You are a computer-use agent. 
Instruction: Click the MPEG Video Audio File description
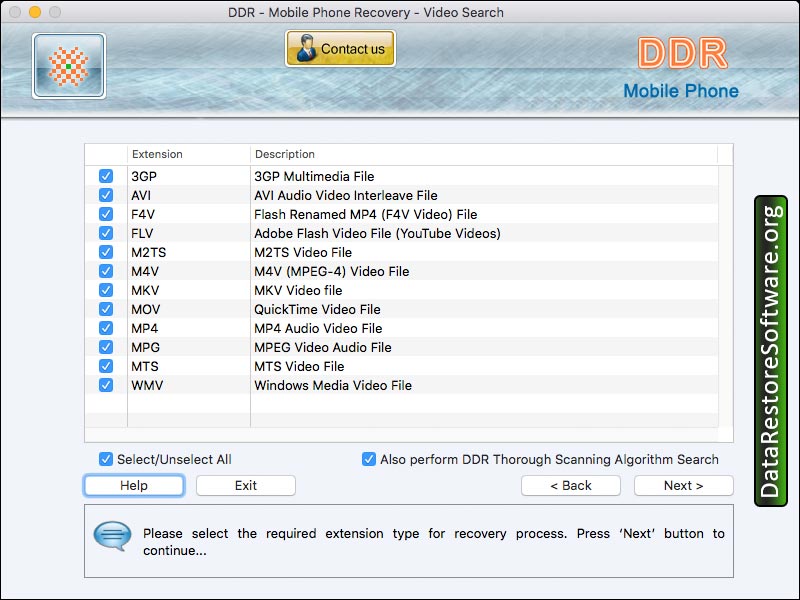323,347
